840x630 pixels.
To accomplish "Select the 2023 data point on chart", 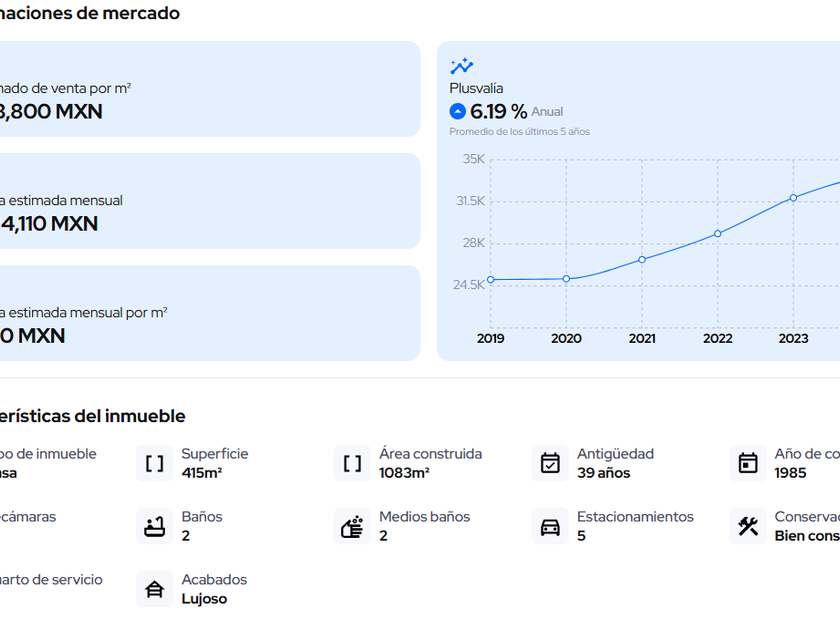I will [793, 197].
